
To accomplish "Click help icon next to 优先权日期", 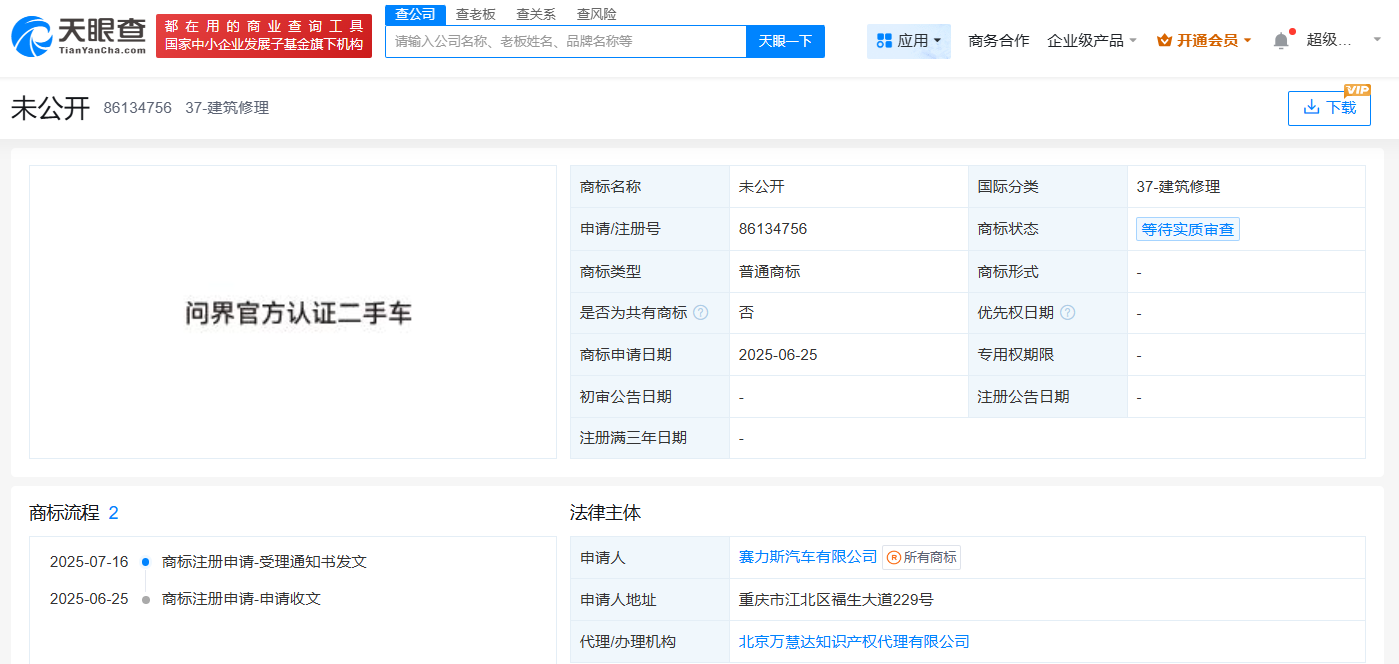I will tap(1067, 313).
